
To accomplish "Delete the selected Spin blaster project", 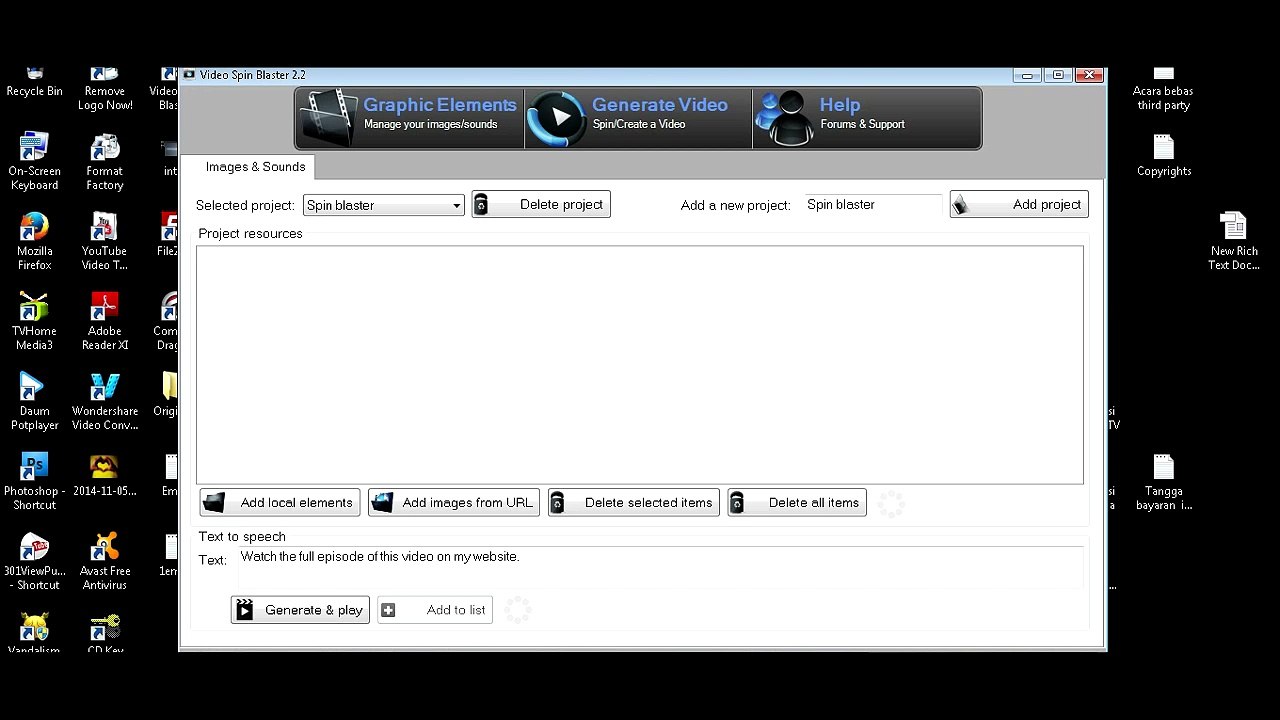I will [x=541, y=204].
